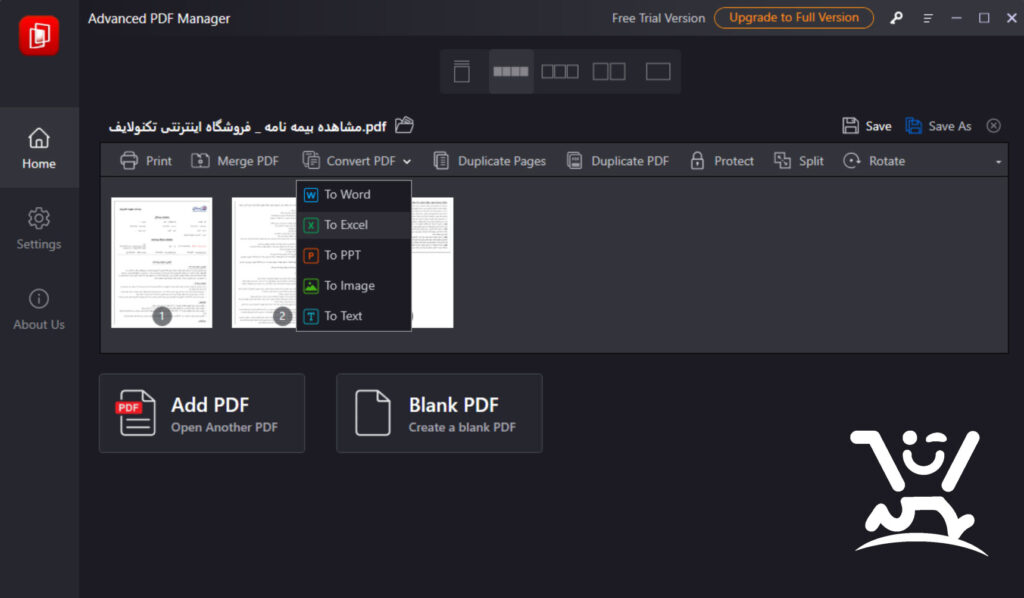Screen dimensions: 1024x598
Task: Choose To PPT conversion
Action: point(354,255)
